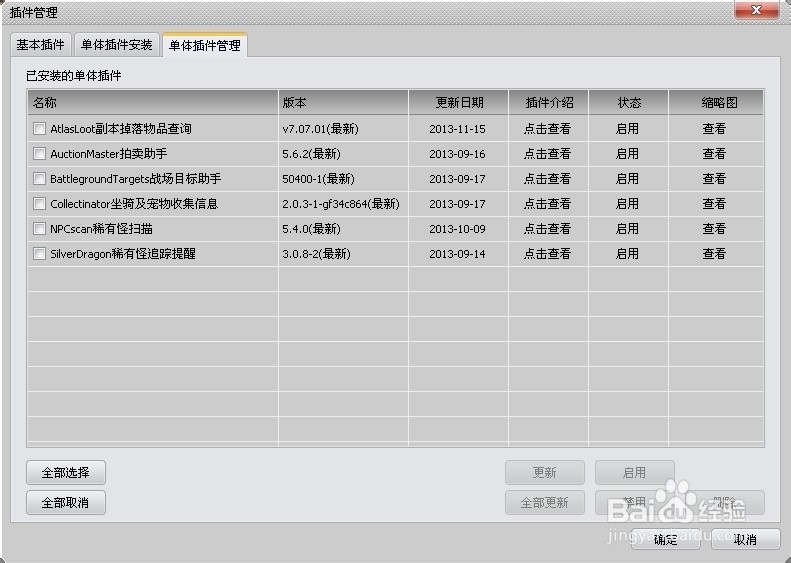
Task: Open 查看 thumbnail for Collectinator
Action: coord(714,204)
